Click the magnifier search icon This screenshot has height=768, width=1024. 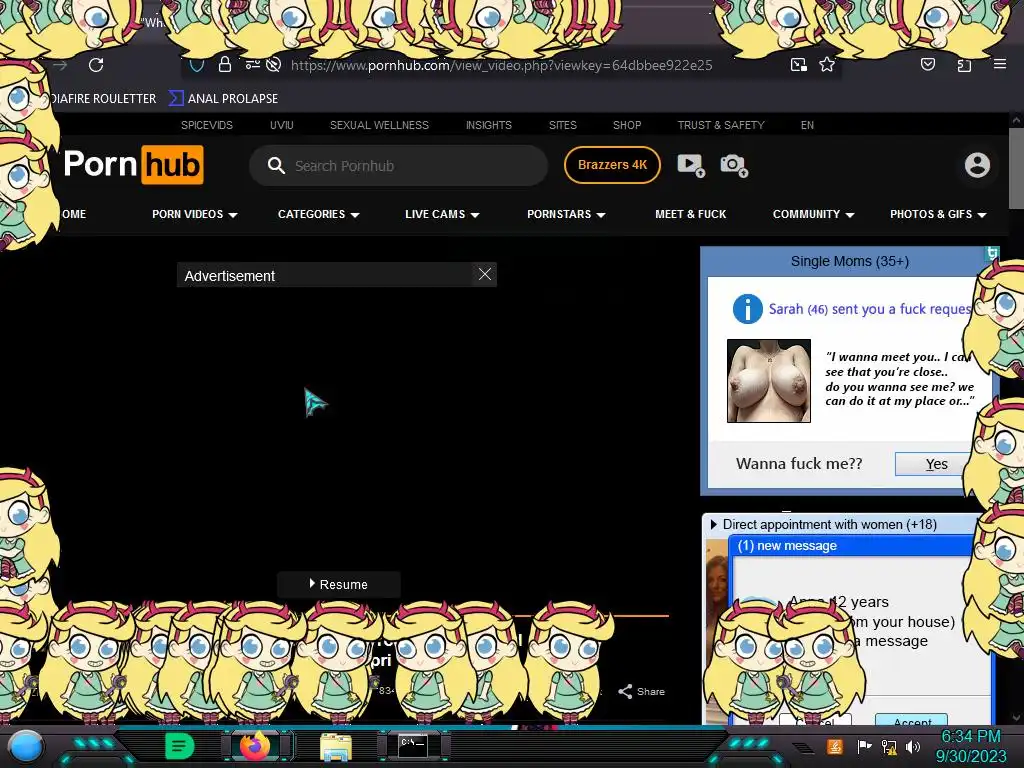276,165
